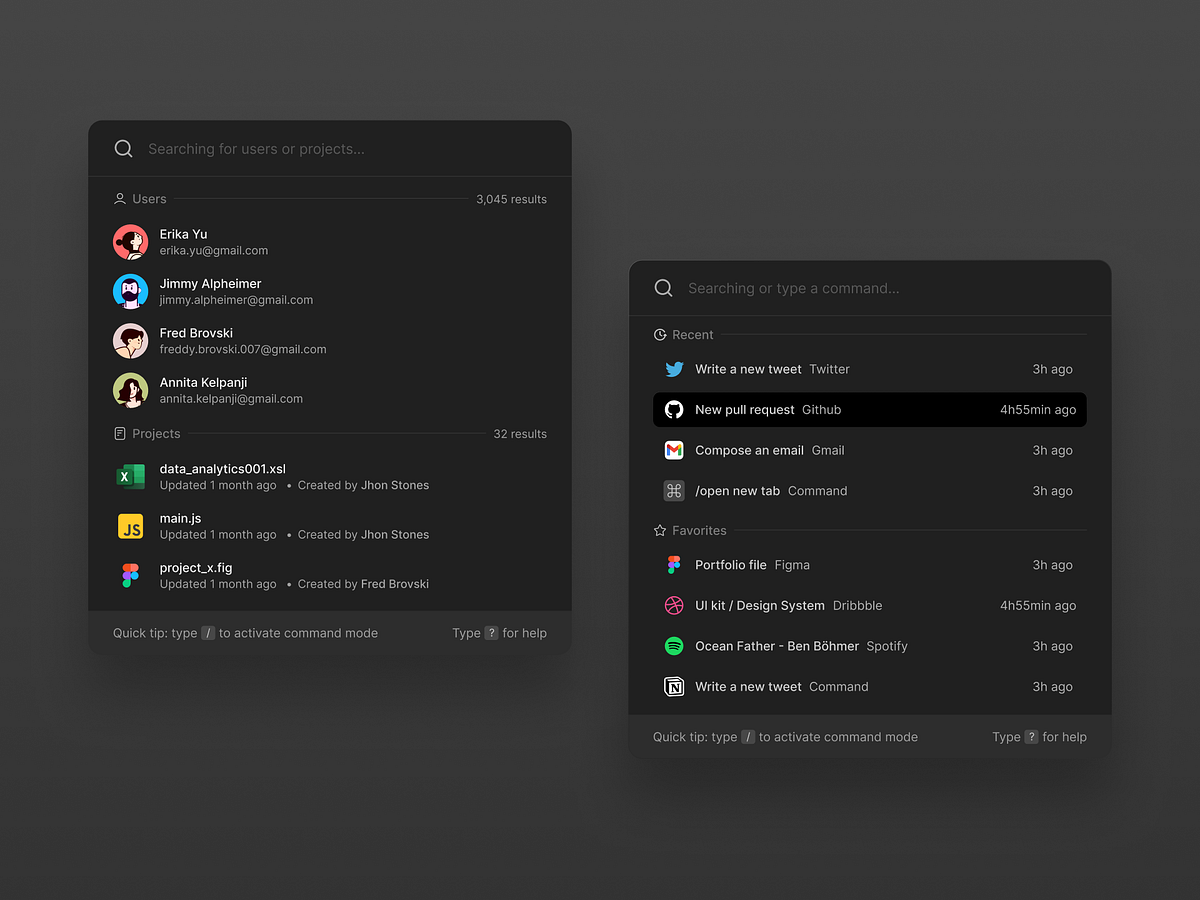Select Erika Yu's avatar

130,242
